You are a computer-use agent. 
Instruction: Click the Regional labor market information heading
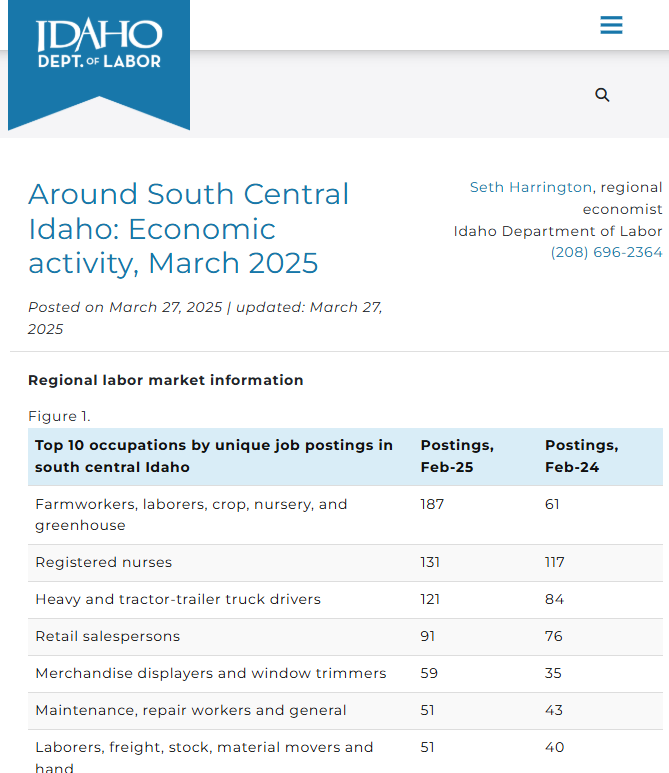(166, 380)
